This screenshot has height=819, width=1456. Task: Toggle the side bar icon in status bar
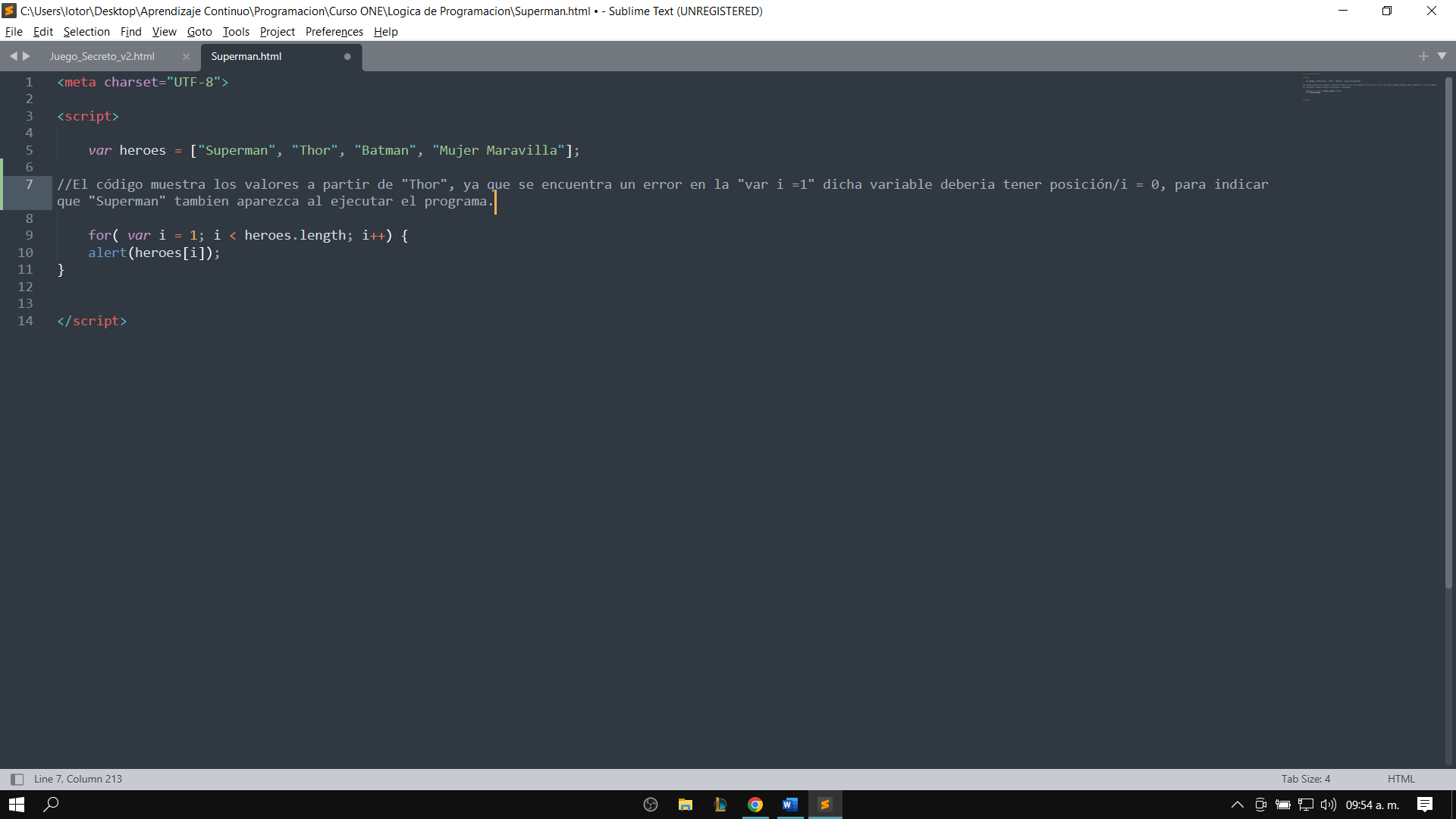click(17, 779)
